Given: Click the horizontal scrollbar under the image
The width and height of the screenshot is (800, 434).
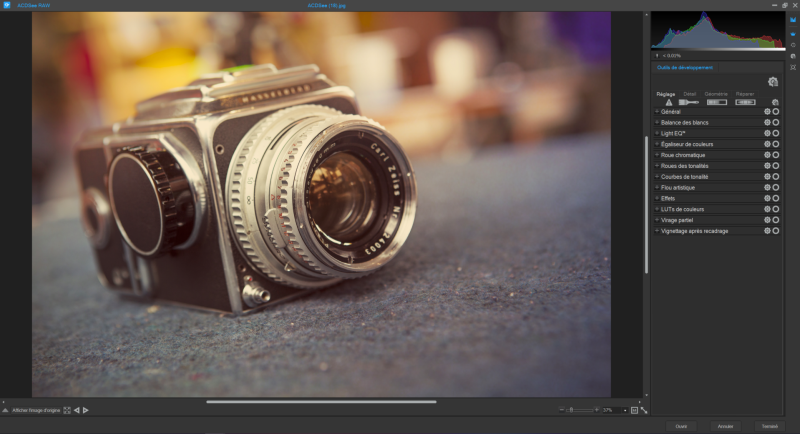Looking at the screenshot, I should click(x=321, y=402).
